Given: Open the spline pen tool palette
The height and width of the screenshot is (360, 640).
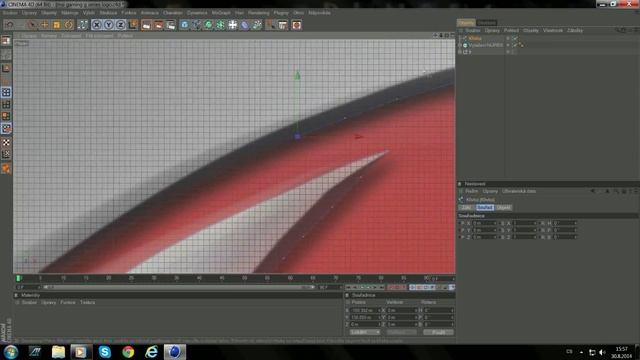Looking at the screenshot, I should pos(196,25).
